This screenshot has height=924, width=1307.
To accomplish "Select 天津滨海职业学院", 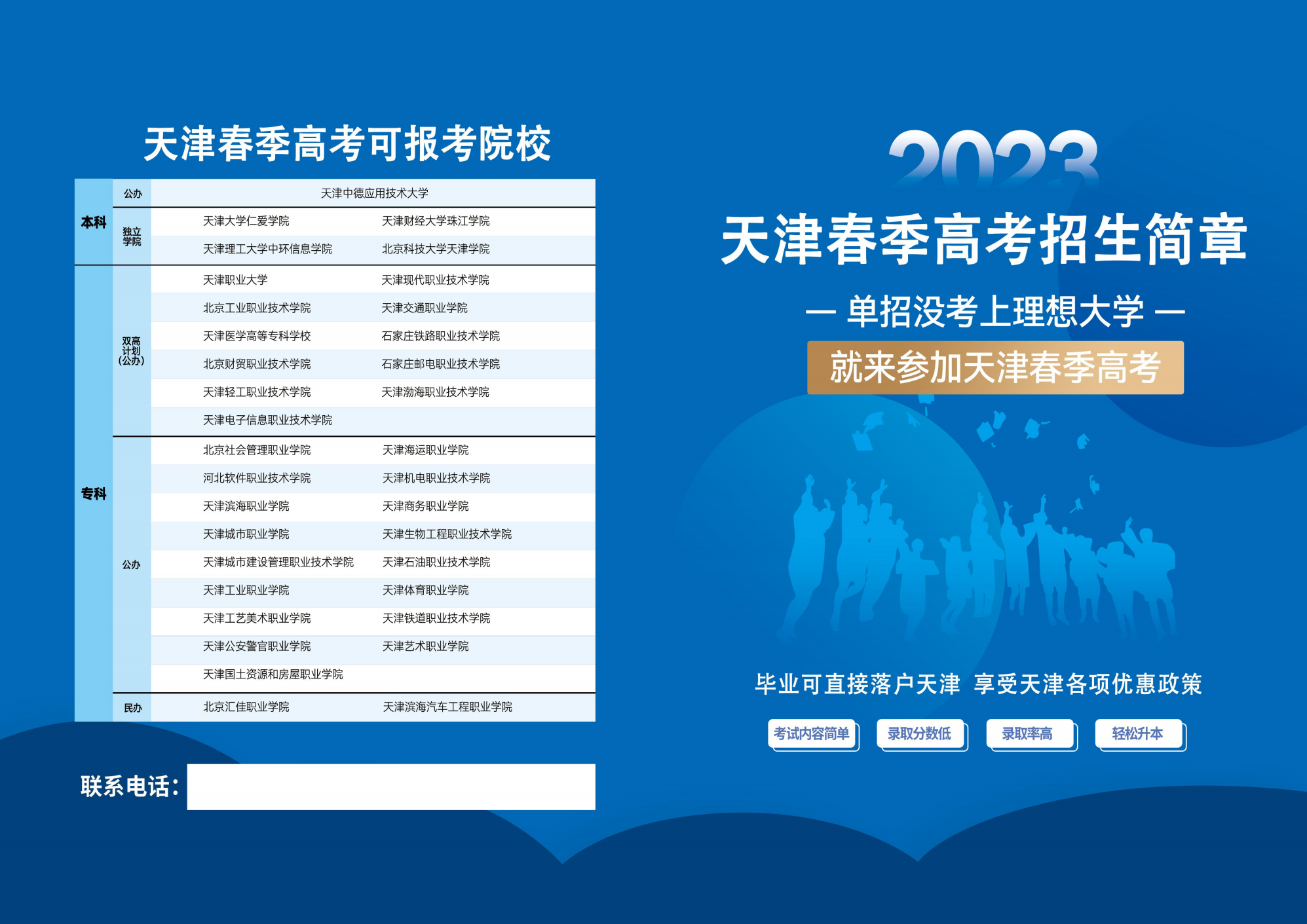I will coord(246,506).
